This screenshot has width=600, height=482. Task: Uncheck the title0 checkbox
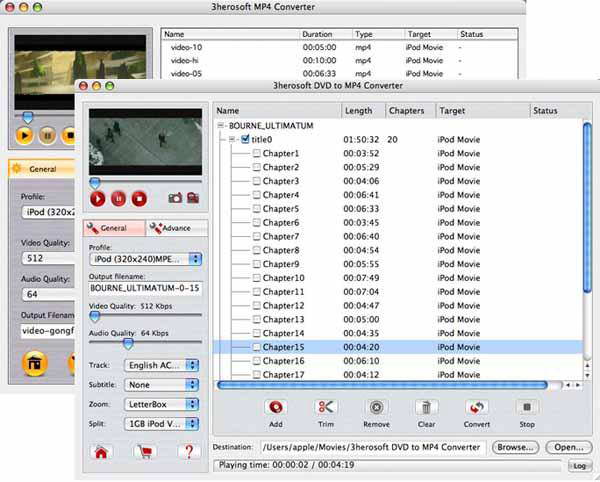coord(245,140)
